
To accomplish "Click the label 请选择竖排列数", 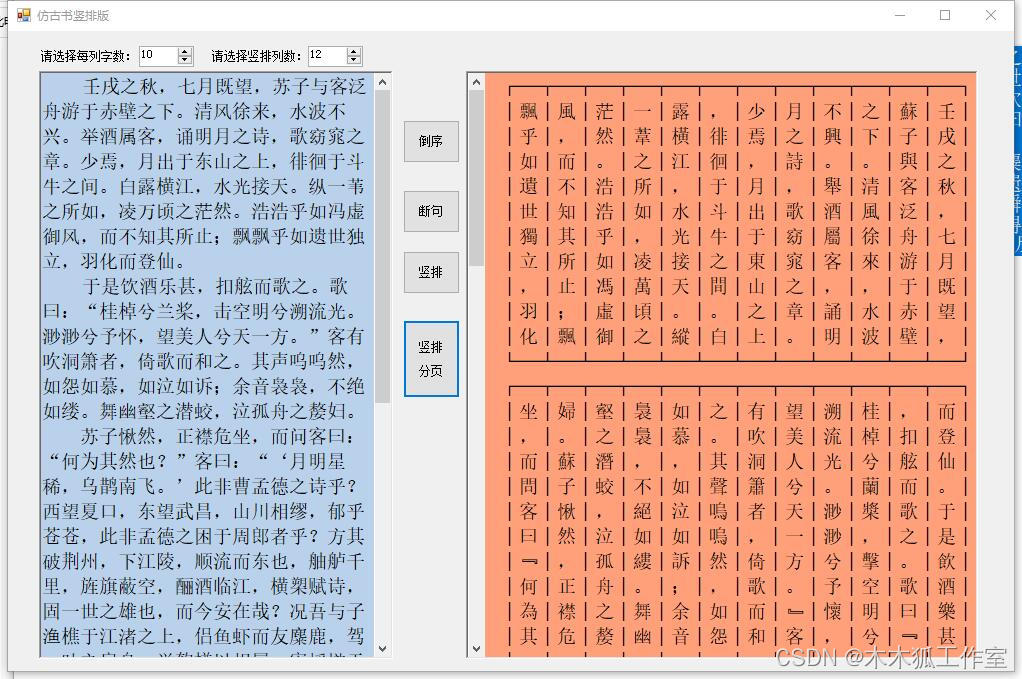I will coord(256,56).
